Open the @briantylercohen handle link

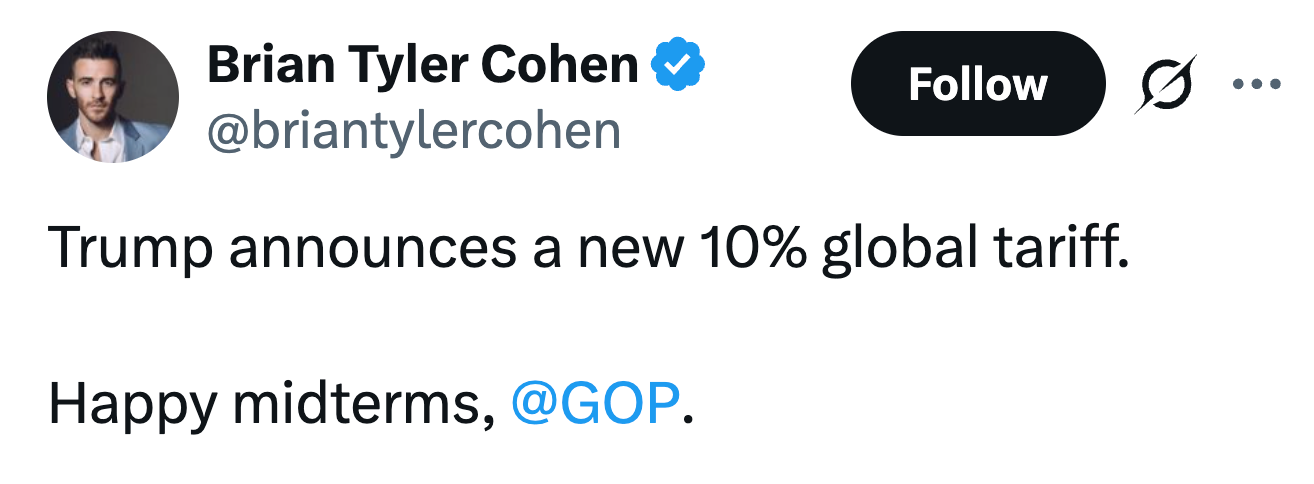pos(413,131)
